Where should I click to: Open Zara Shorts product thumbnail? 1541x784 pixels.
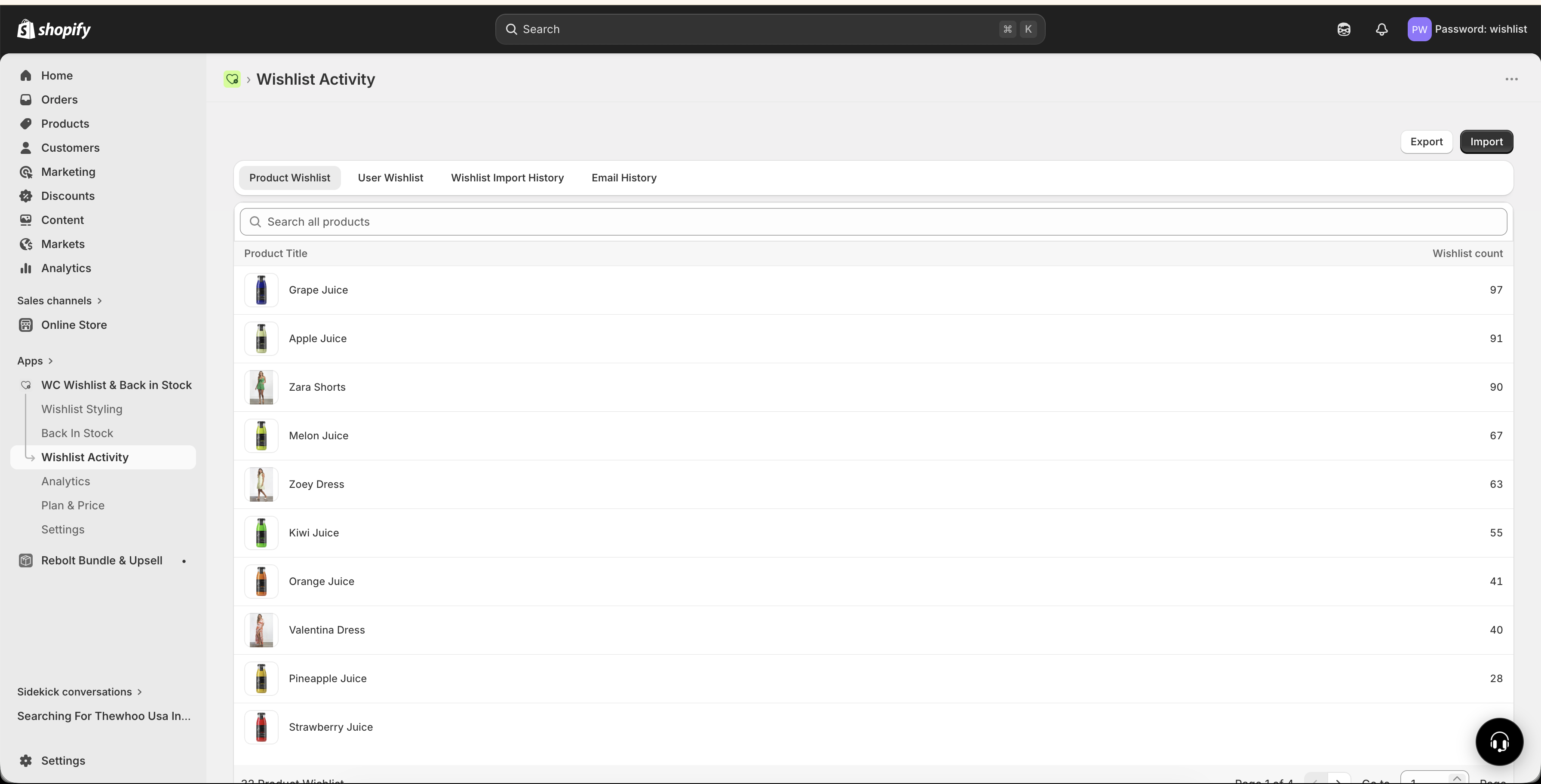pyautogui.click(x=261, y=388)
